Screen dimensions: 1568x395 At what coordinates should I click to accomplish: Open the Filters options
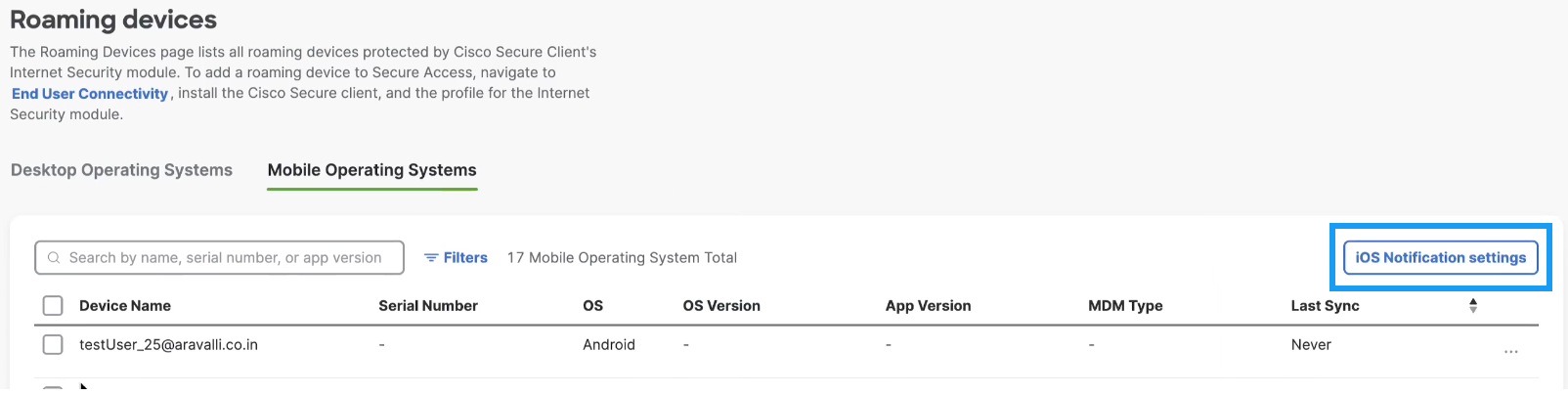[x=456, y=258]
